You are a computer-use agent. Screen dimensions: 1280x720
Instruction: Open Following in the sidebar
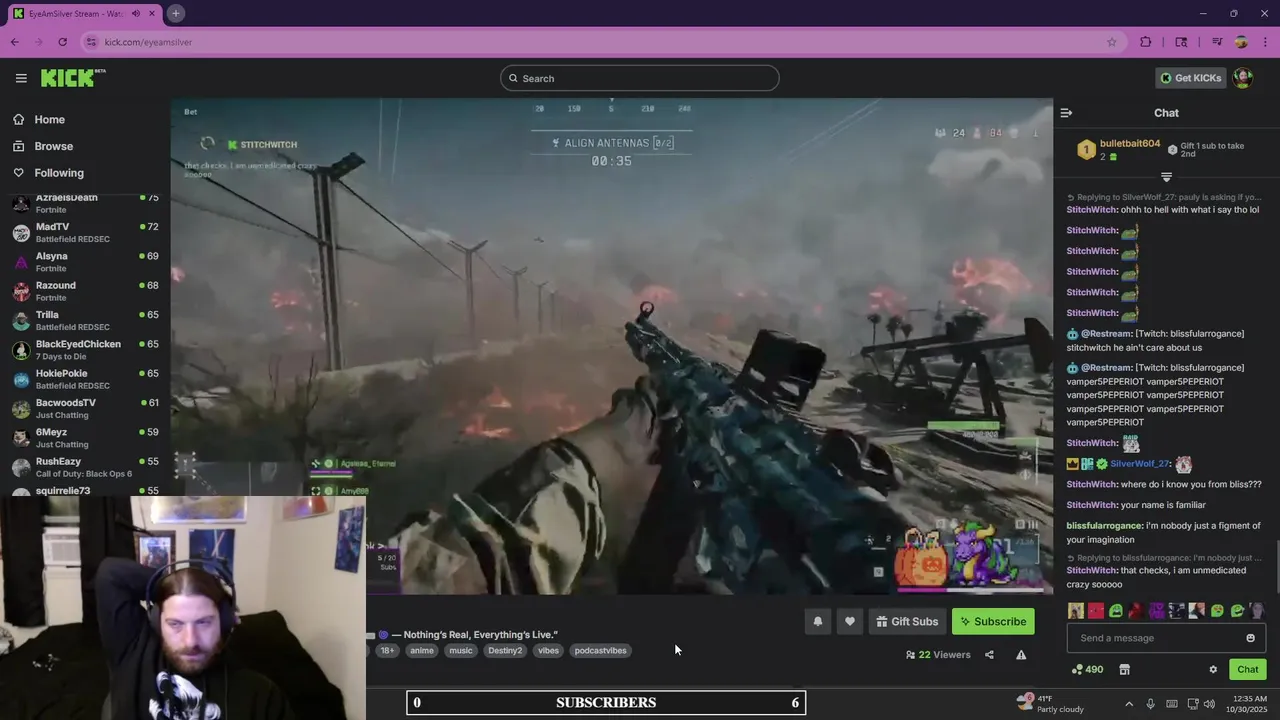tap(59, 173)
